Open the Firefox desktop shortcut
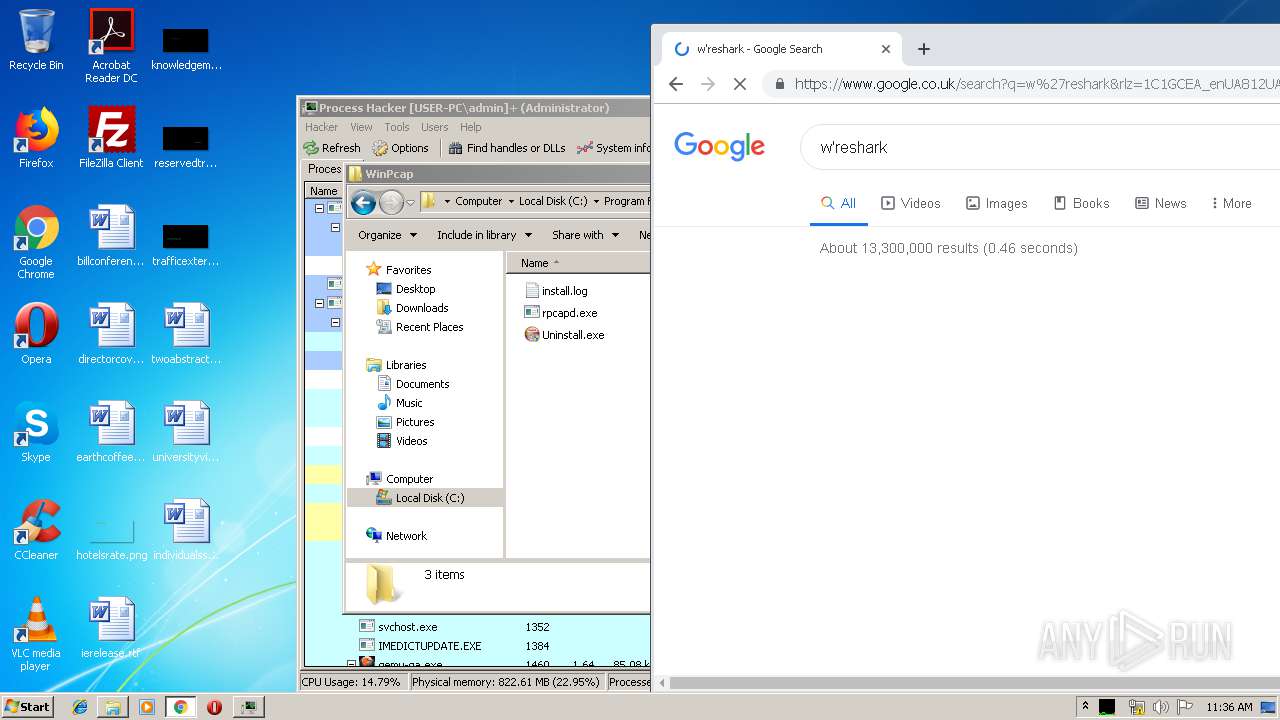This screenshot has height=720, width=1280. (x=36, y=138)
